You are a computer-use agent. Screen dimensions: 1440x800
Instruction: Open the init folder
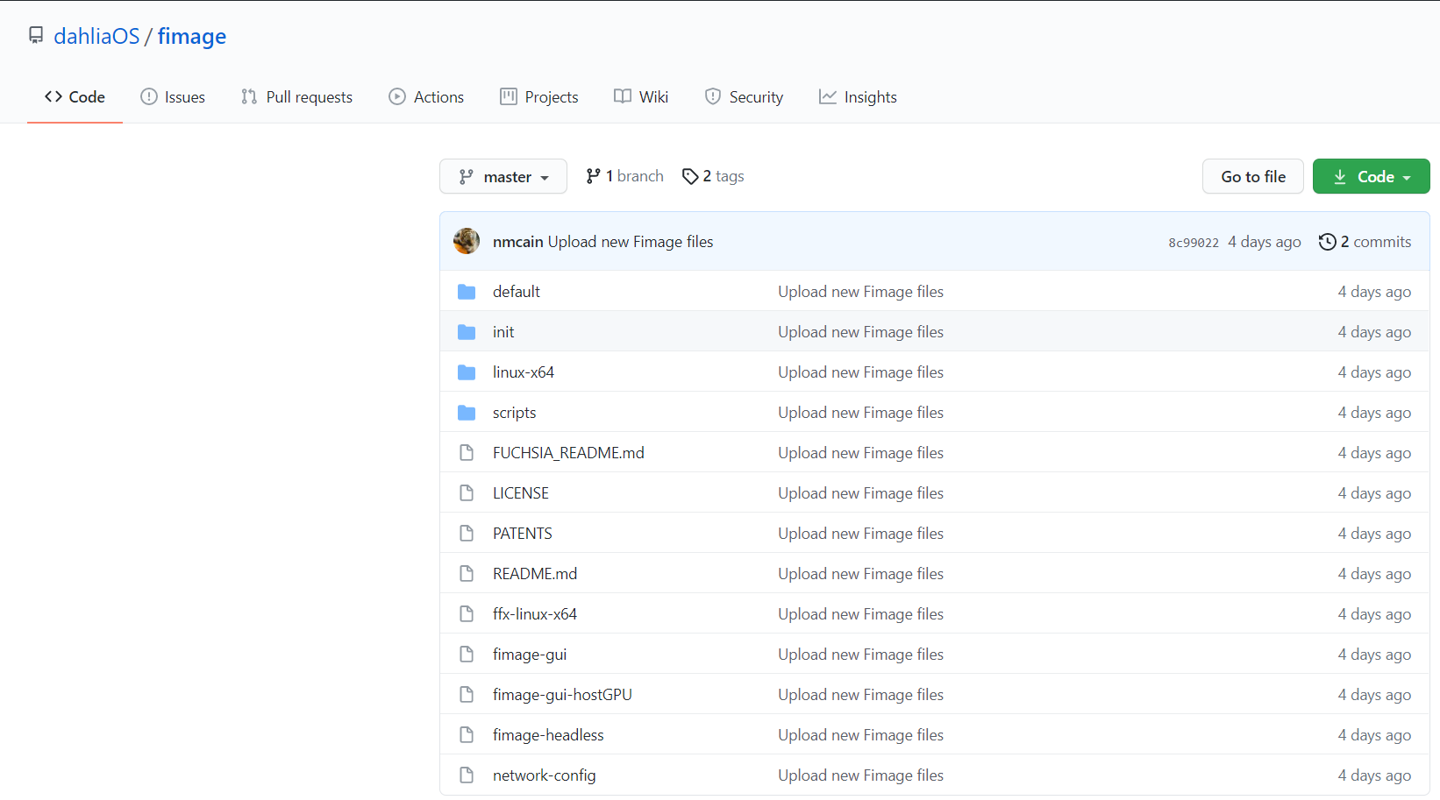[503, 332]
